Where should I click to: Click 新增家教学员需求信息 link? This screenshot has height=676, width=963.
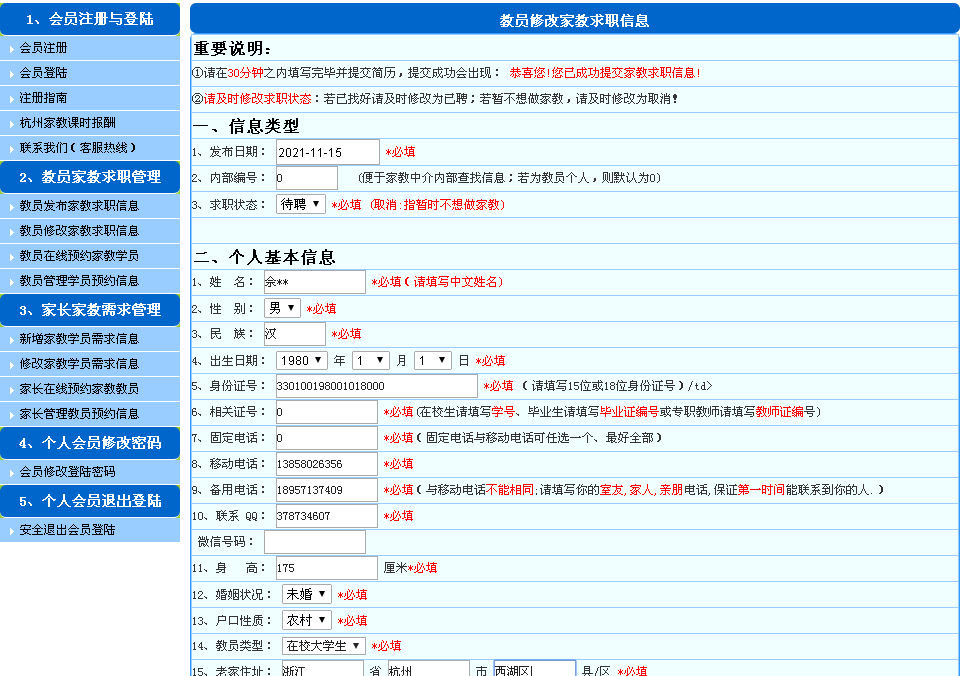79,339
